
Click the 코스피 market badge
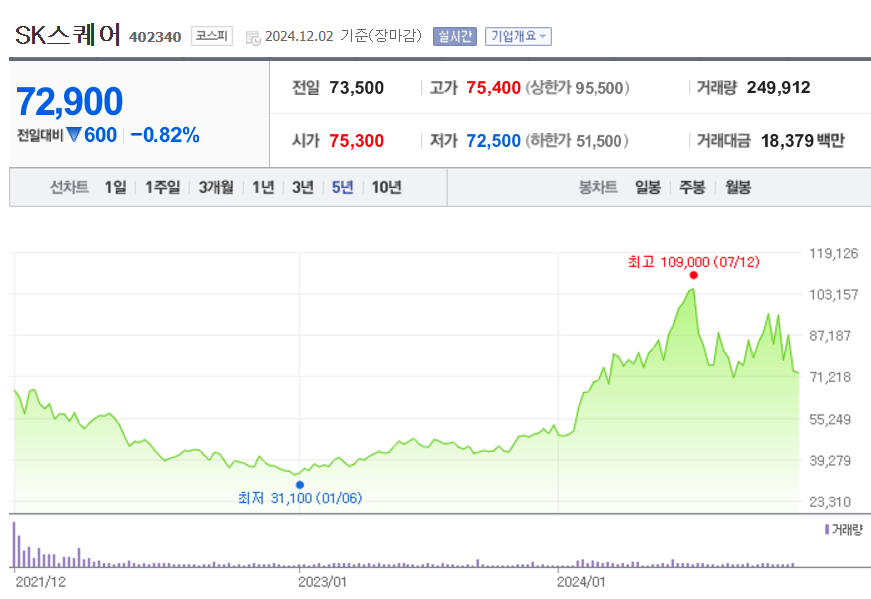point(212,36)
